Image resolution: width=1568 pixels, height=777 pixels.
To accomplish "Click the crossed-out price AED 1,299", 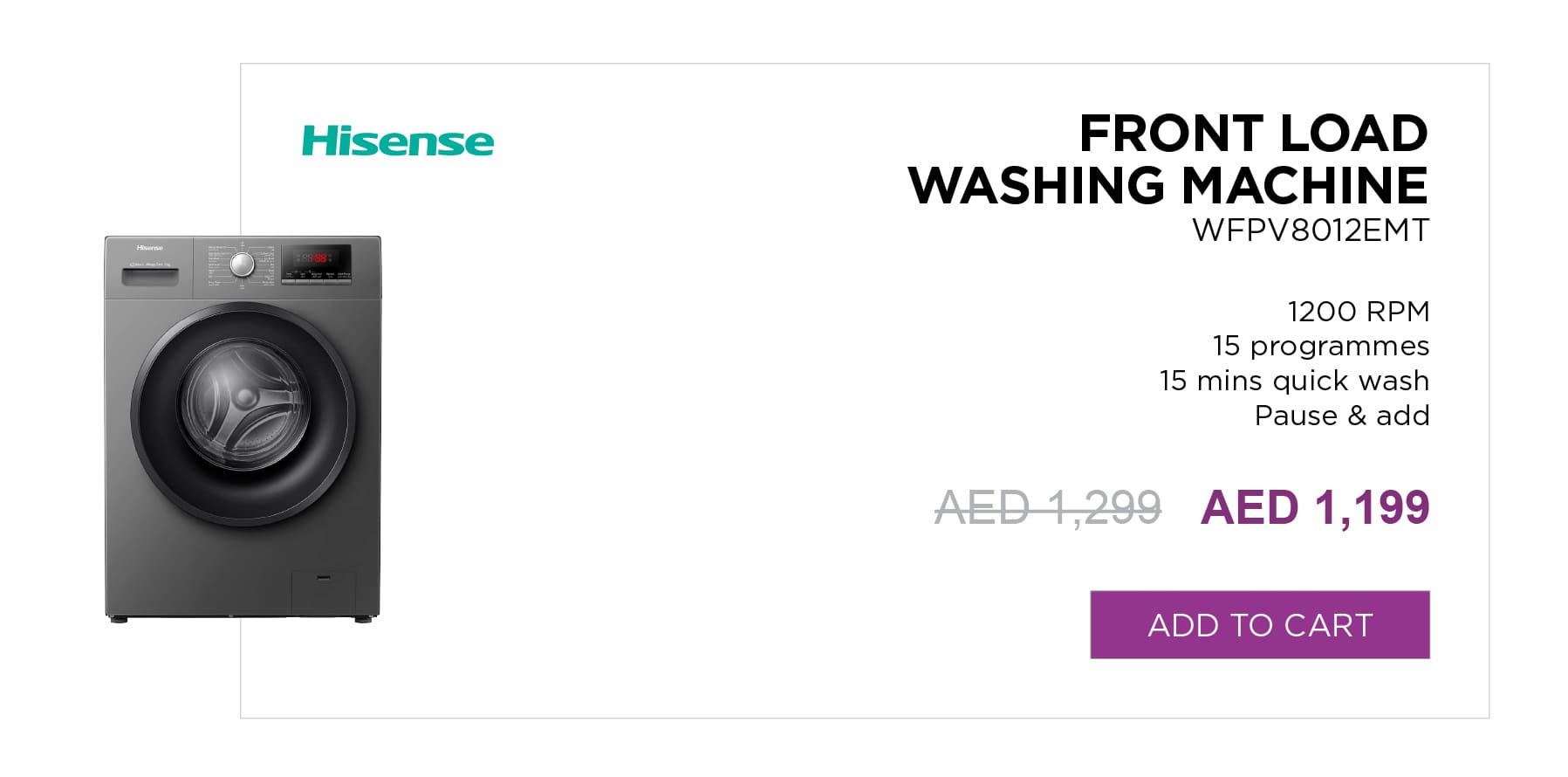I will (x=1048, y=507).
